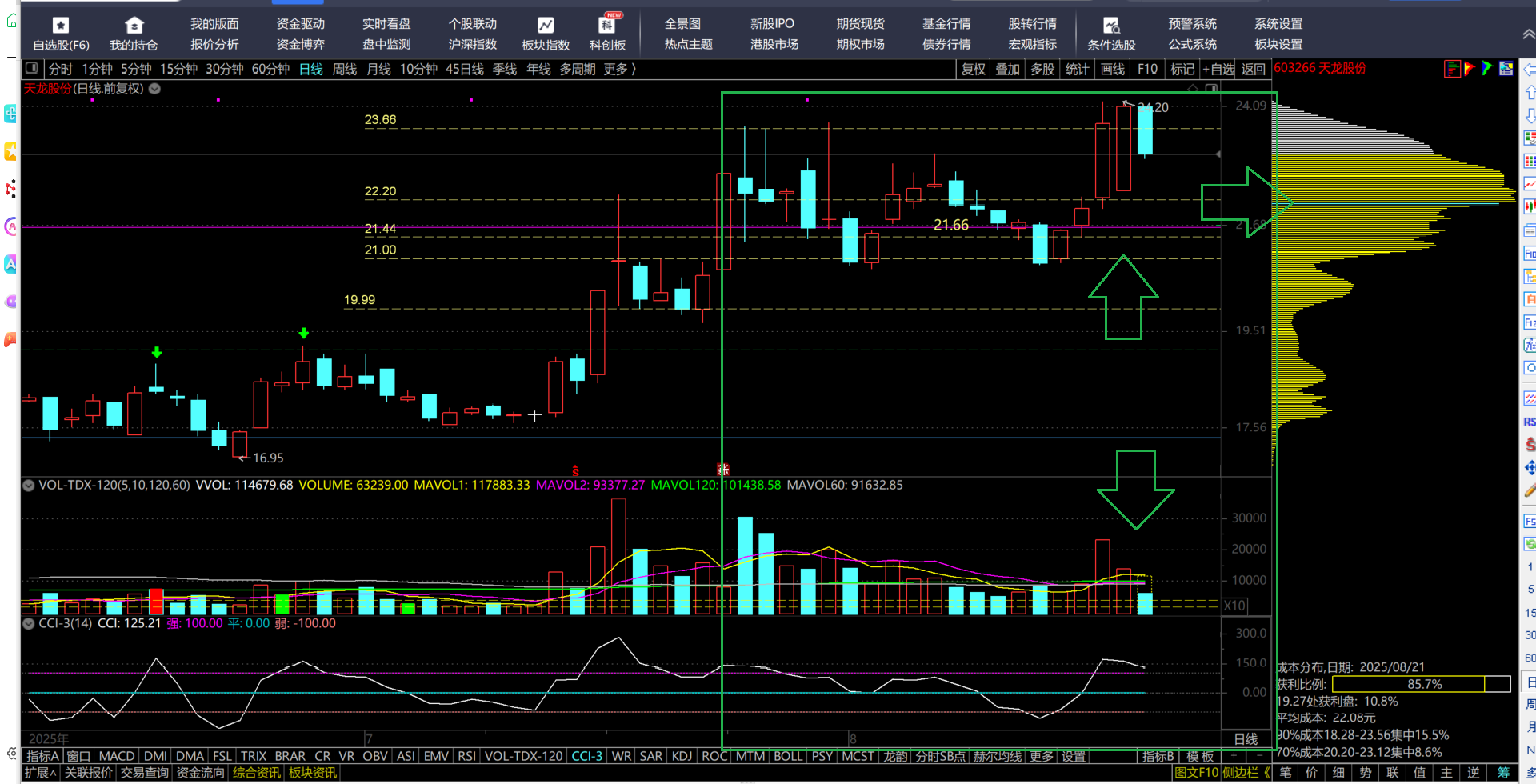Select the 笔 tick side tab
The image size is (1536, 784).
point(1285,773)
